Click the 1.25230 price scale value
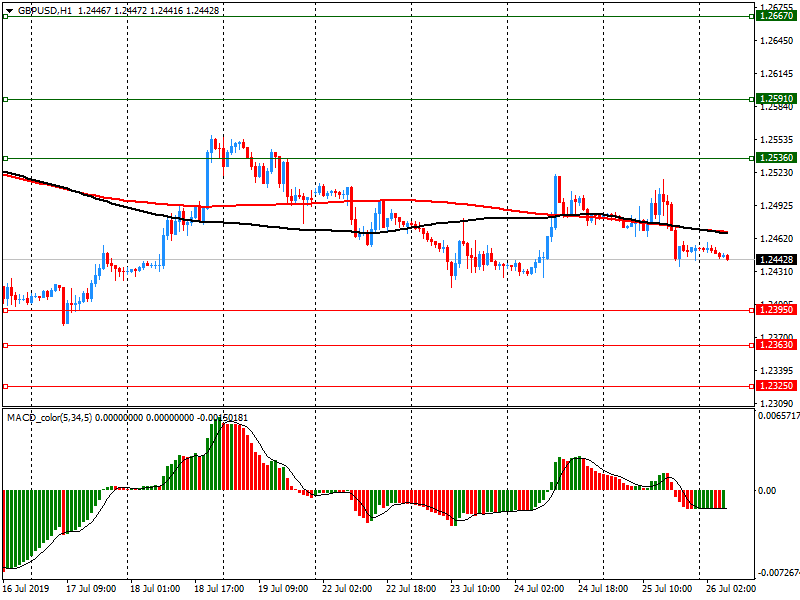Image resolution: width=800 pixels, height=600 pixels. click(x=777, y=172)
